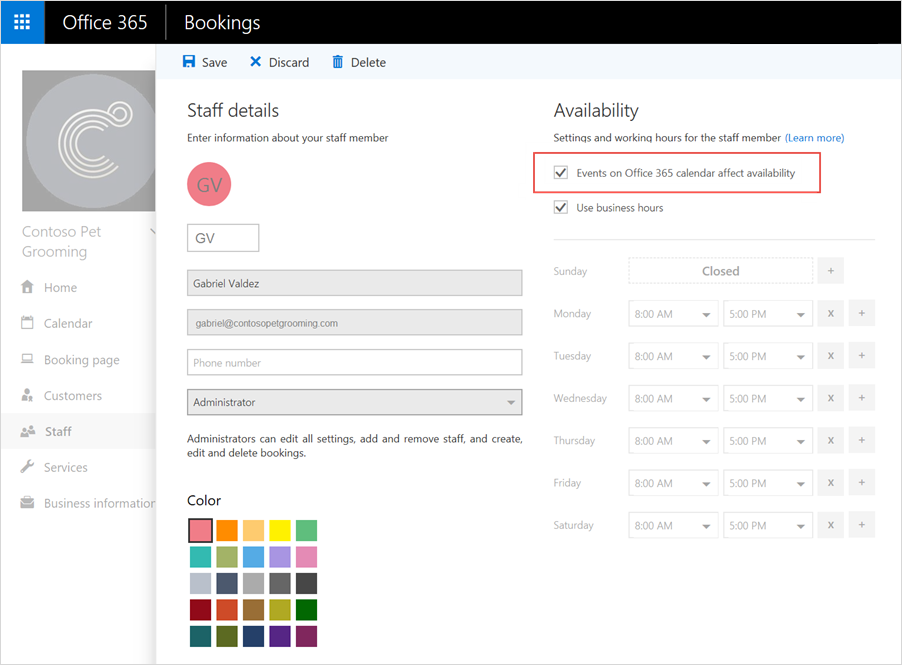
Task: Click the Save disk icon
Action: 189,62
